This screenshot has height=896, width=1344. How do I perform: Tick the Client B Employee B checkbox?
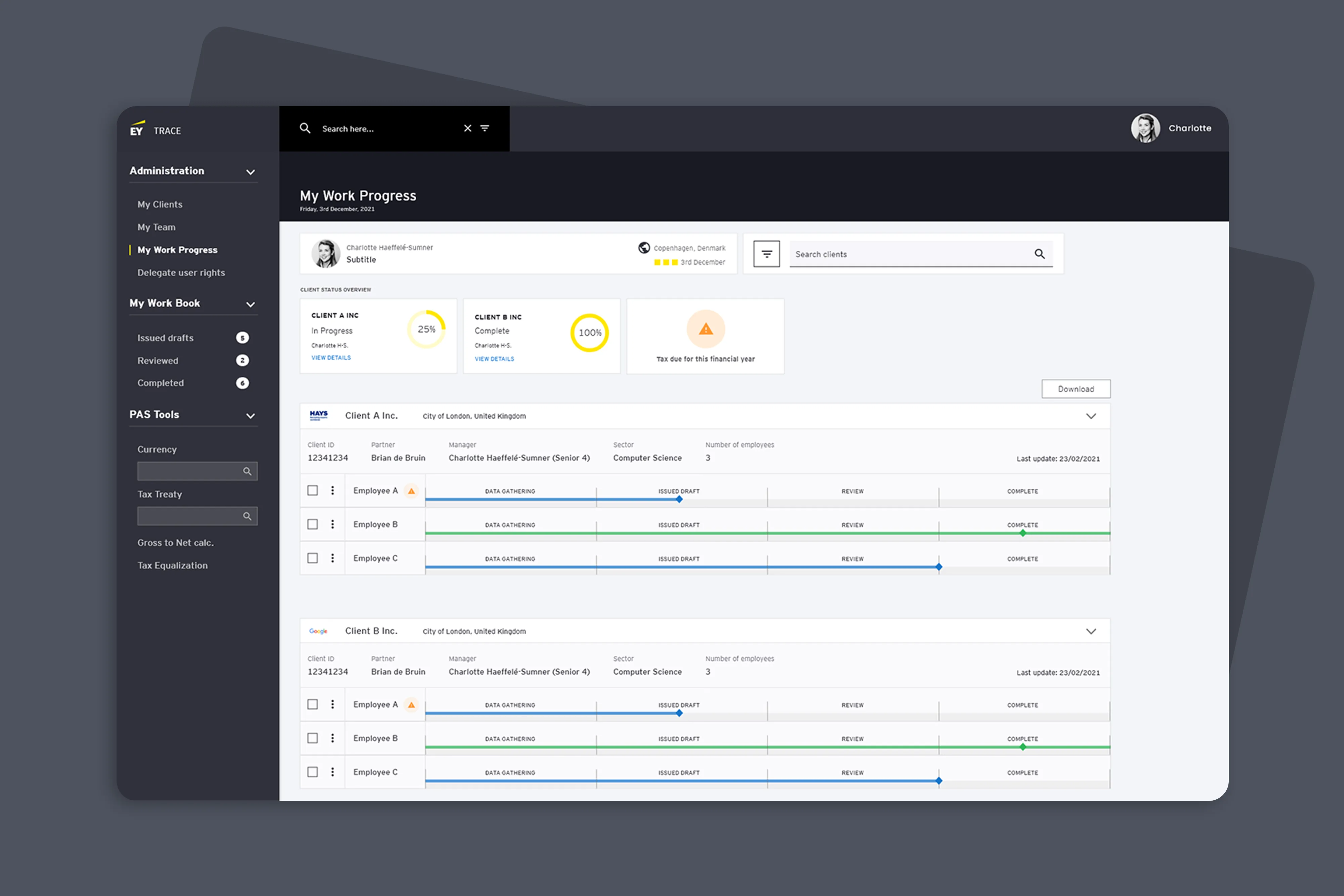click(312, 738)
